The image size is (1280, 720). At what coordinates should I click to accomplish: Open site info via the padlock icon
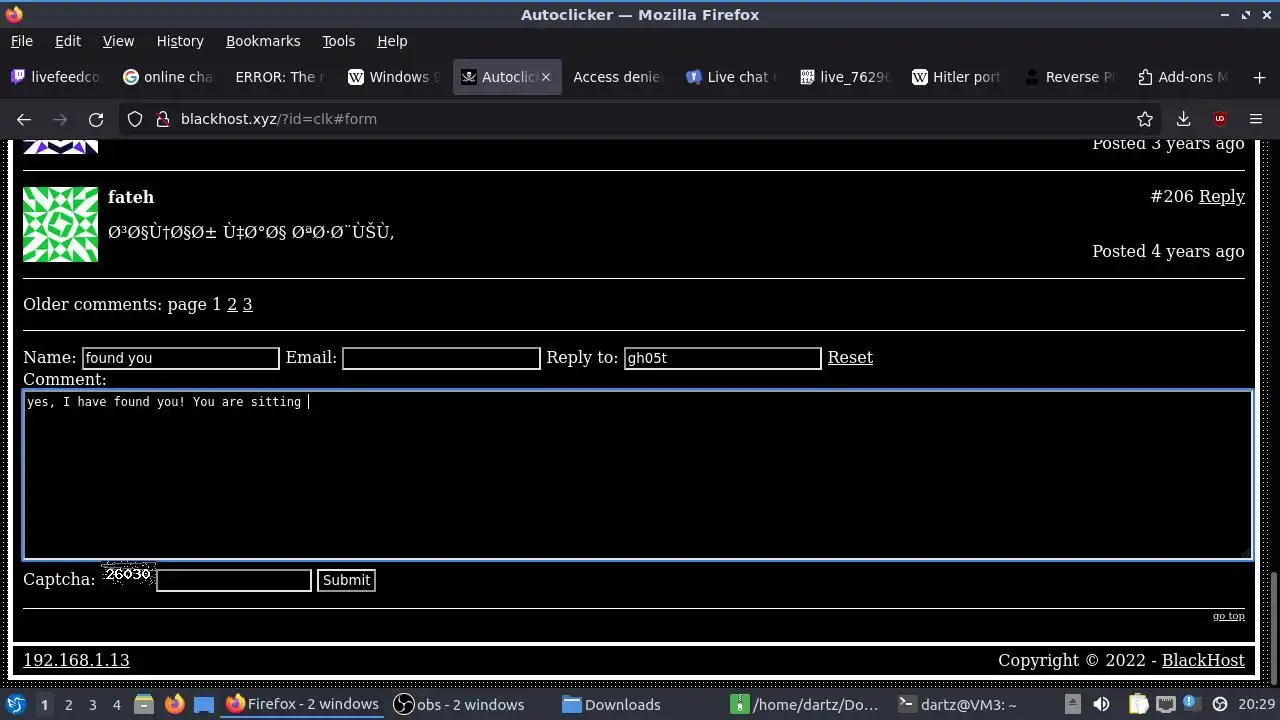163,119
